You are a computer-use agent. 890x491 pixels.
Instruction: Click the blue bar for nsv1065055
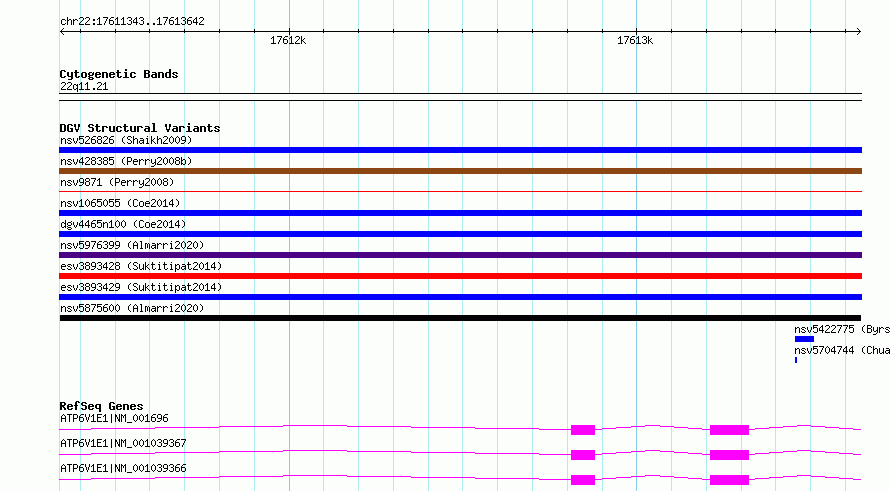460,213
